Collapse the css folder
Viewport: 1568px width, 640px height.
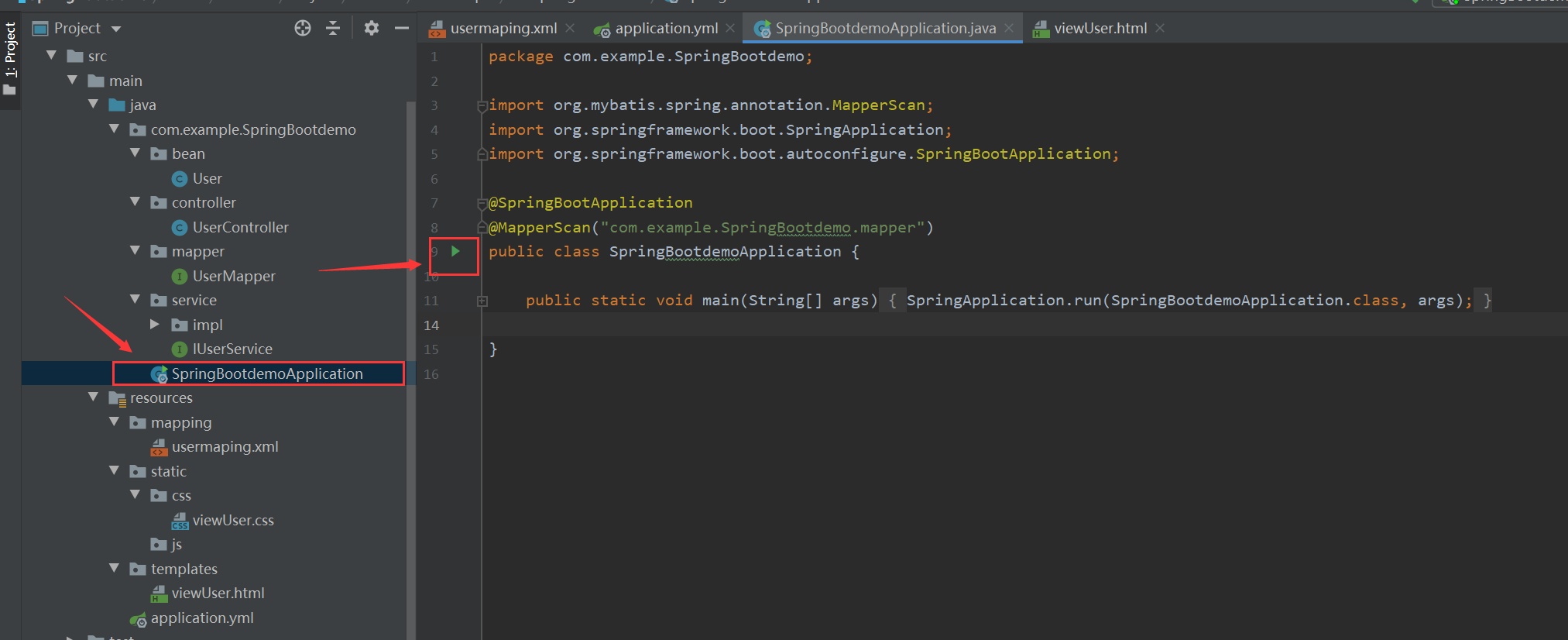tap(136, 495)
